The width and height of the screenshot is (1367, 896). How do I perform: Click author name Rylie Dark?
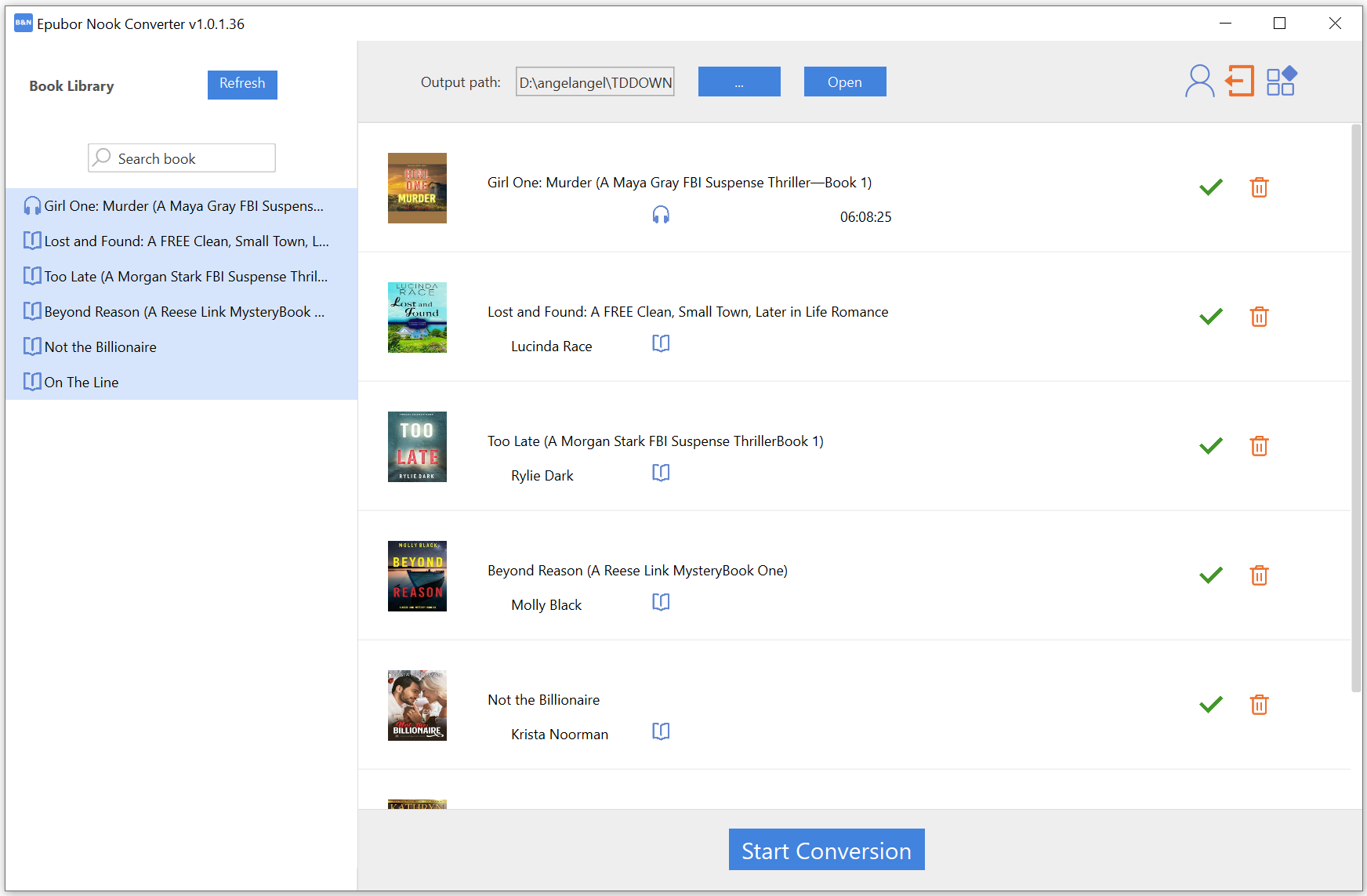point(542,475)
